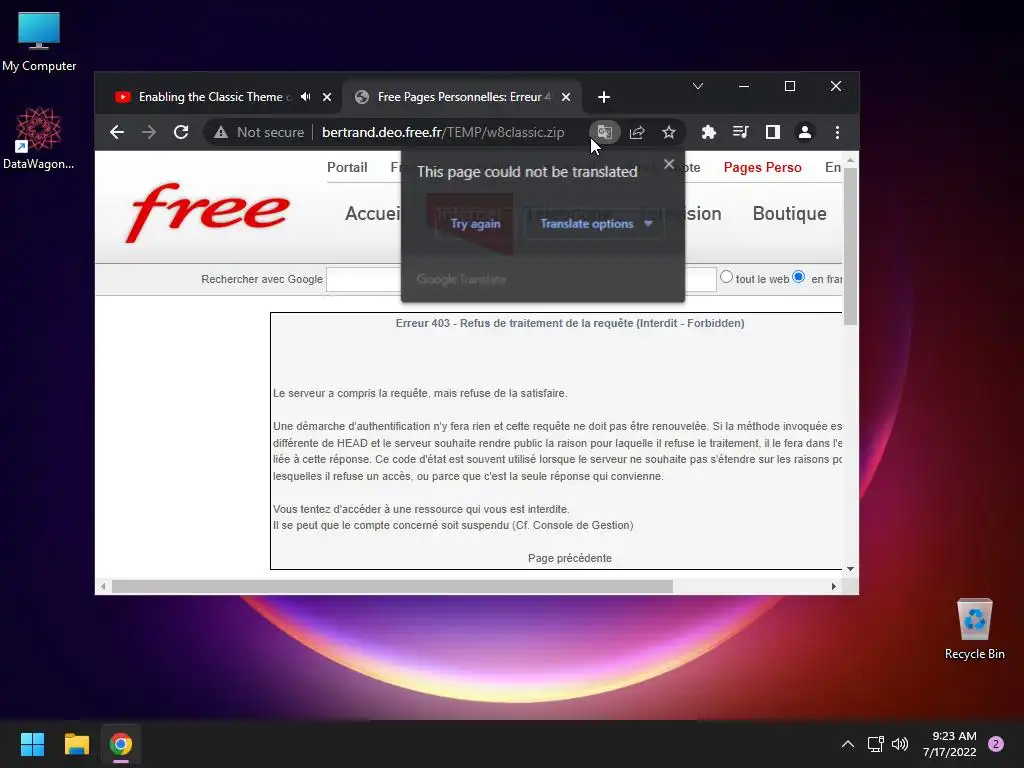Click the horizontal scrollbar thumb
Viewport: 1024px width, 768px height.
click(x=392, y=586)
